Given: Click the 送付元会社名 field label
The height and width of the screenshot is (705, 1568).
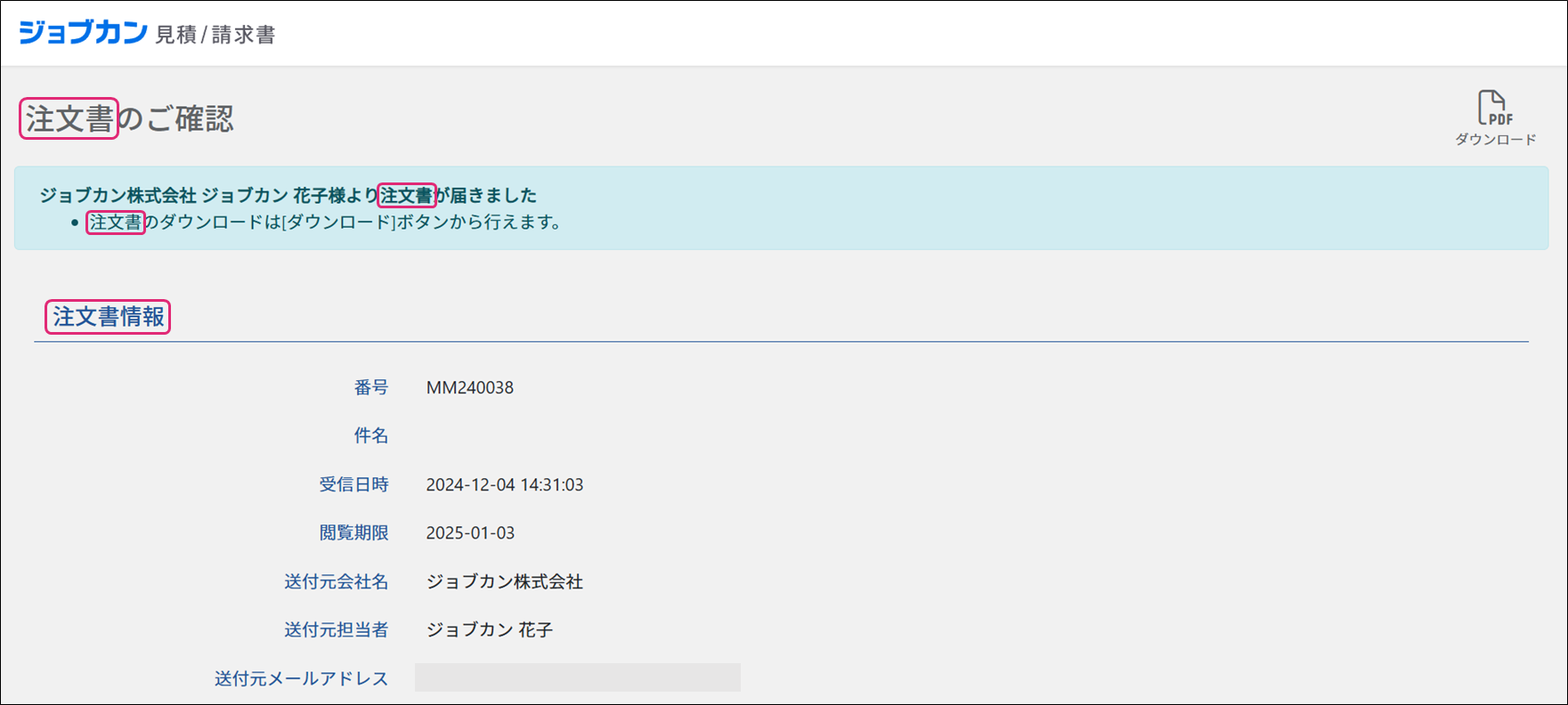Looking at the screenshot, I should click(336, 581).
